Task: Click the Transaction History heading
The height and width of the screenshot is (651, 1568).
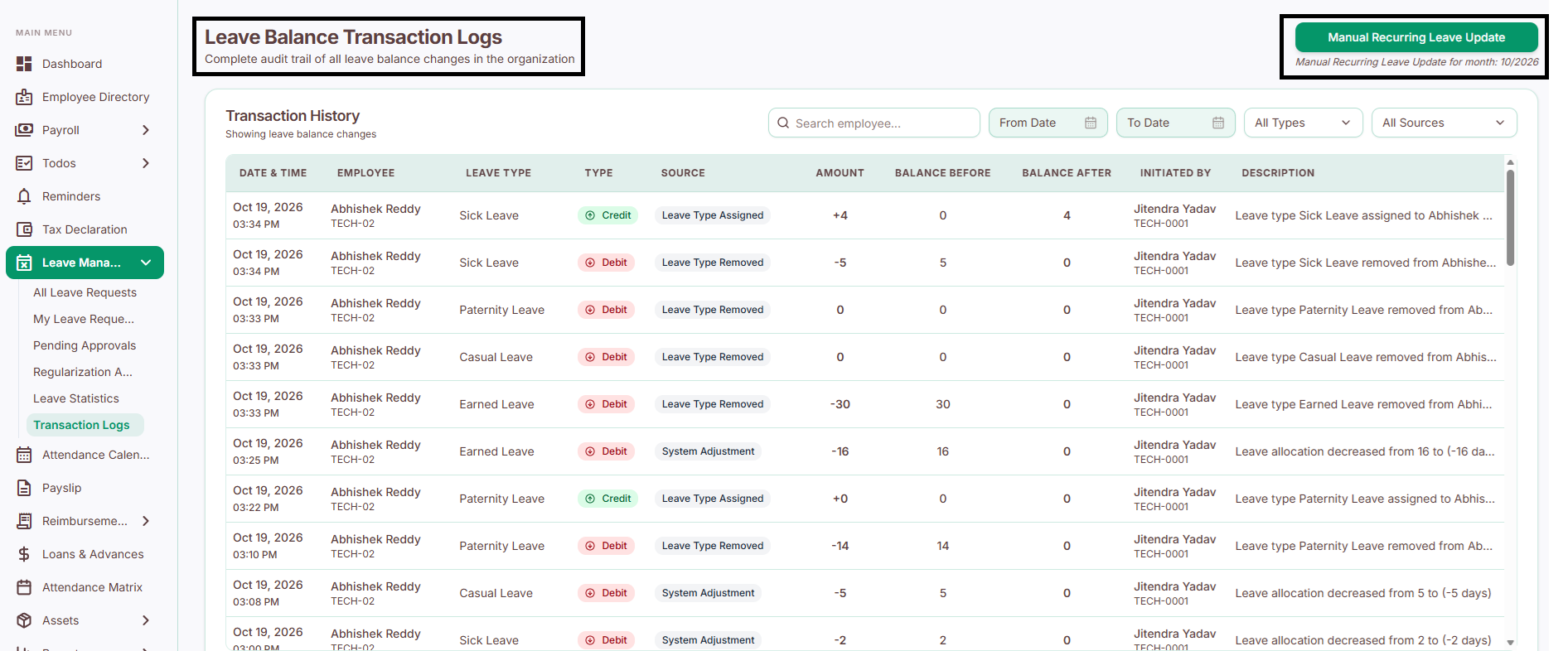Action: tap(293, 116)
